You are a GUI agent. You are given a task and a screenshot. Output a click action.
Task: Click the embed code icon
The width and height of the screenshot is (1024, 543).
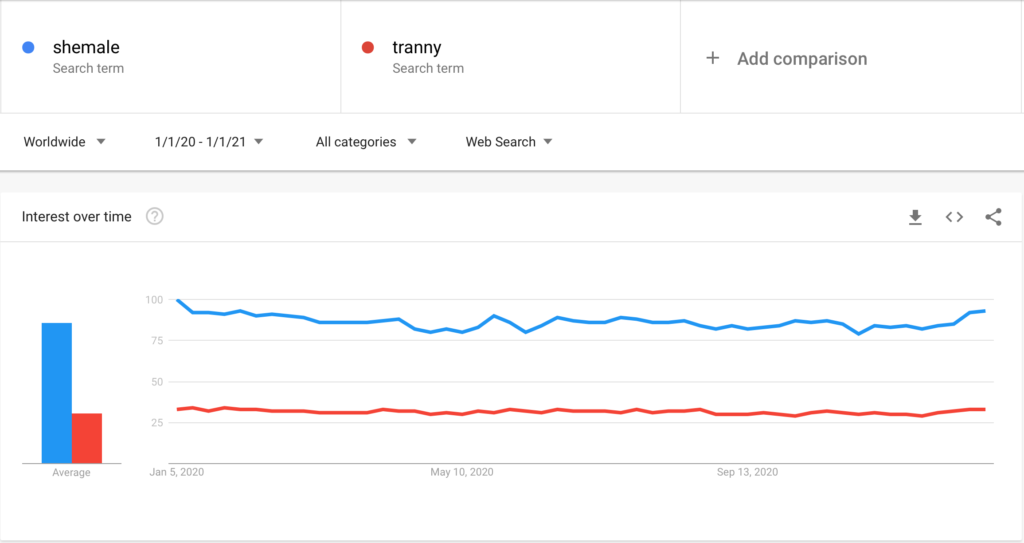point(954,217)
